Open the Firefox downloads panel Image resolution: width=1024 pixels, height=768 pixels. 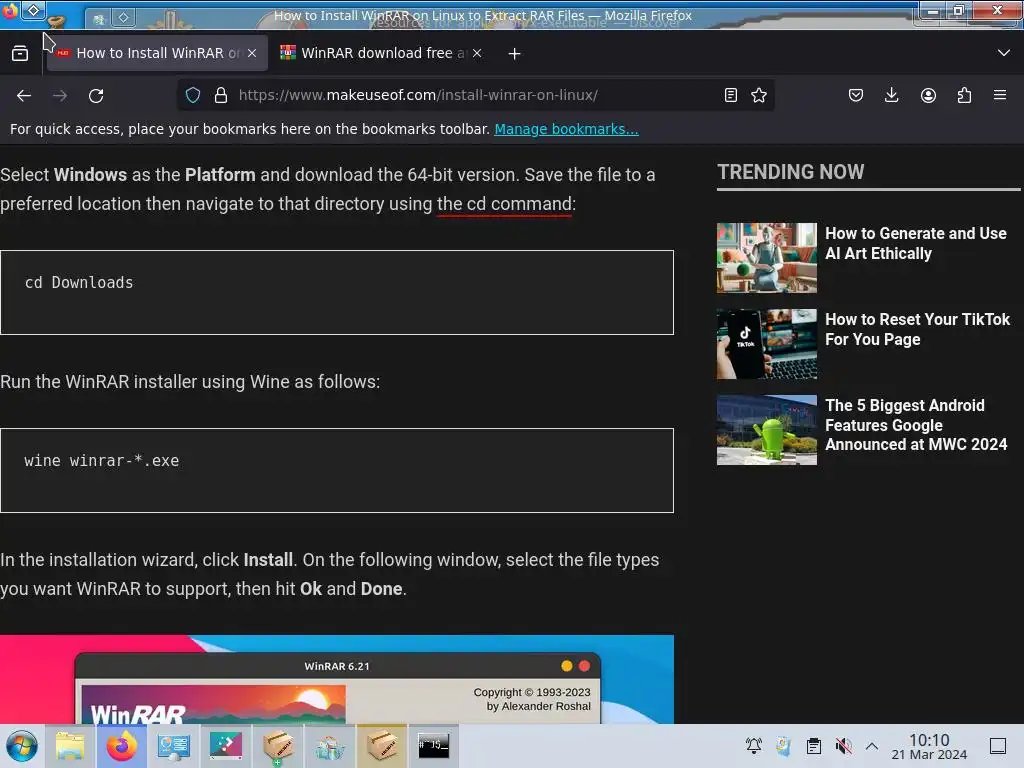pyautogui.click(x=891, y=95)
